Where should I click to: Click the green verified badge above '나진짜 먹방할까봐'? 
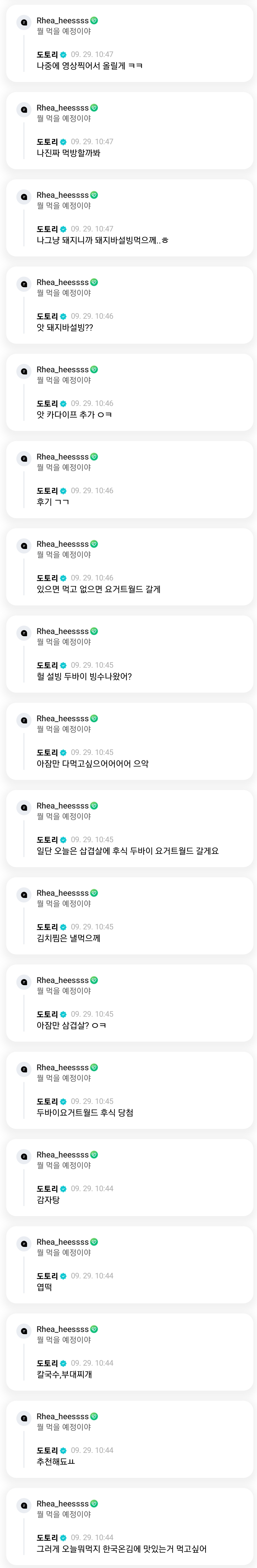pos(94,108)
